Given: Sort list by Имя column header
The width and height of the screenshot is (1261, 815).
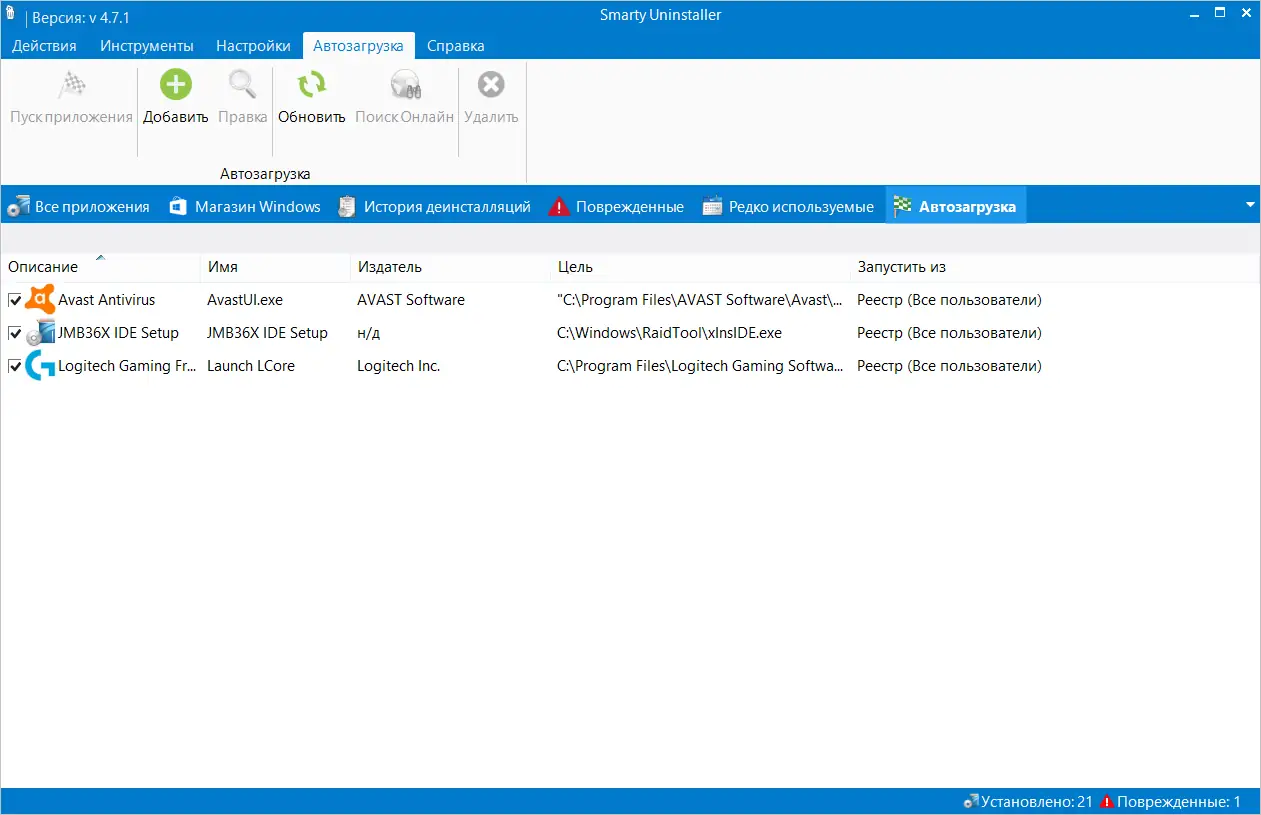Looking at the screenshot, I should [x=276, y=267].
